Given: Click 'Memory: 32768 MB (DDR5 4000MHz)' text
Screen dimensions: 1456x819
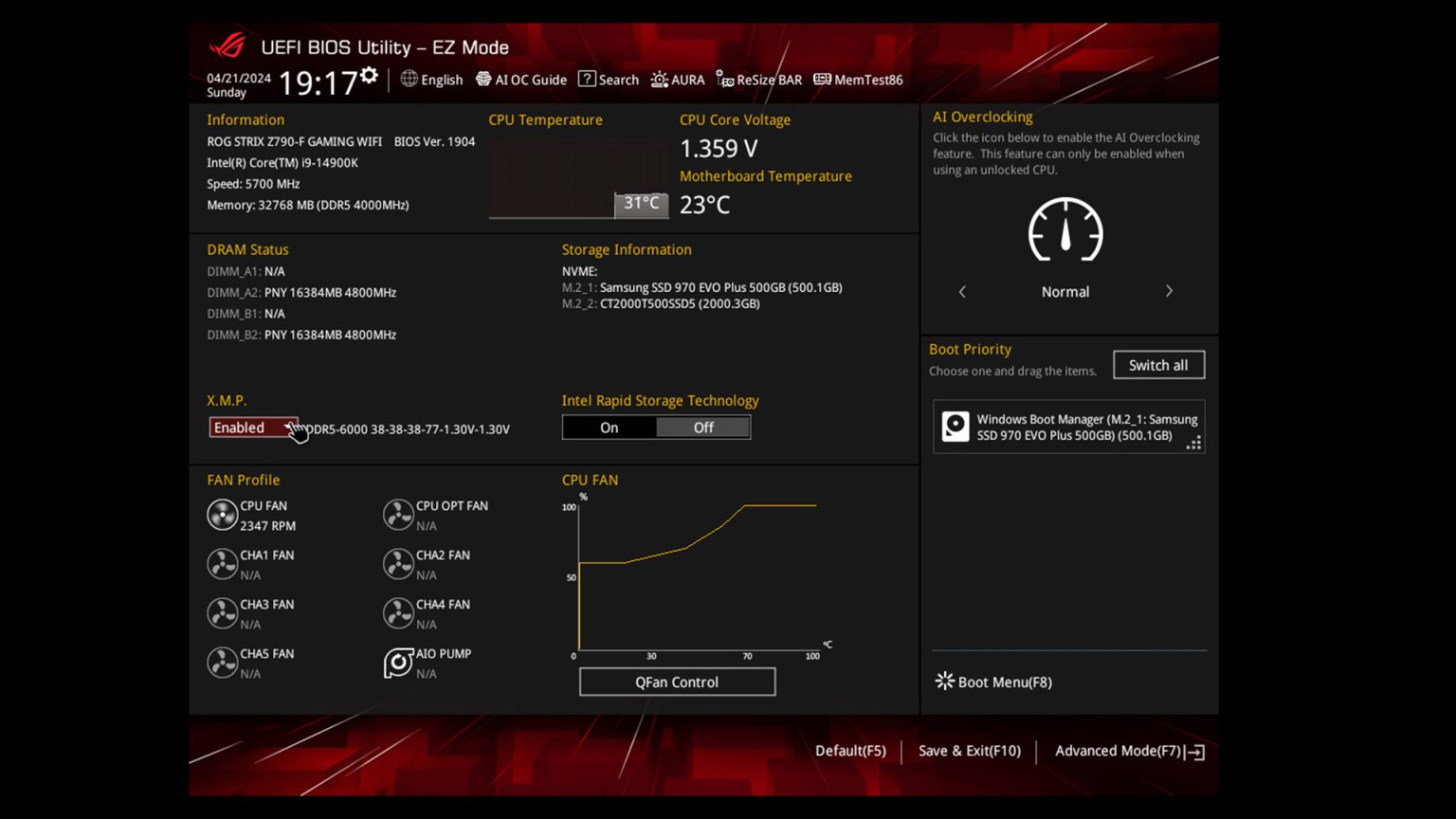Looking at the screenshot, I should click(308, 205).
